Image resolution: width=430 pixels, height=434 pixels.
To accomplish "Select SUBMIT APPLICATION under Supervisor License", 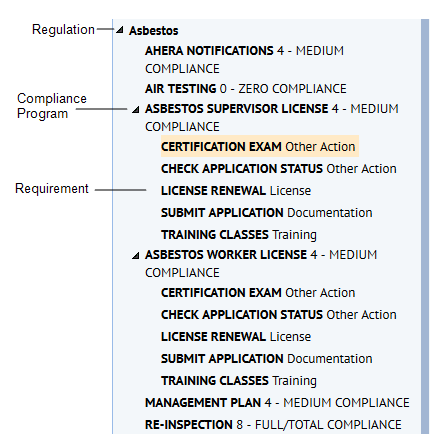I will click(267, 213).
